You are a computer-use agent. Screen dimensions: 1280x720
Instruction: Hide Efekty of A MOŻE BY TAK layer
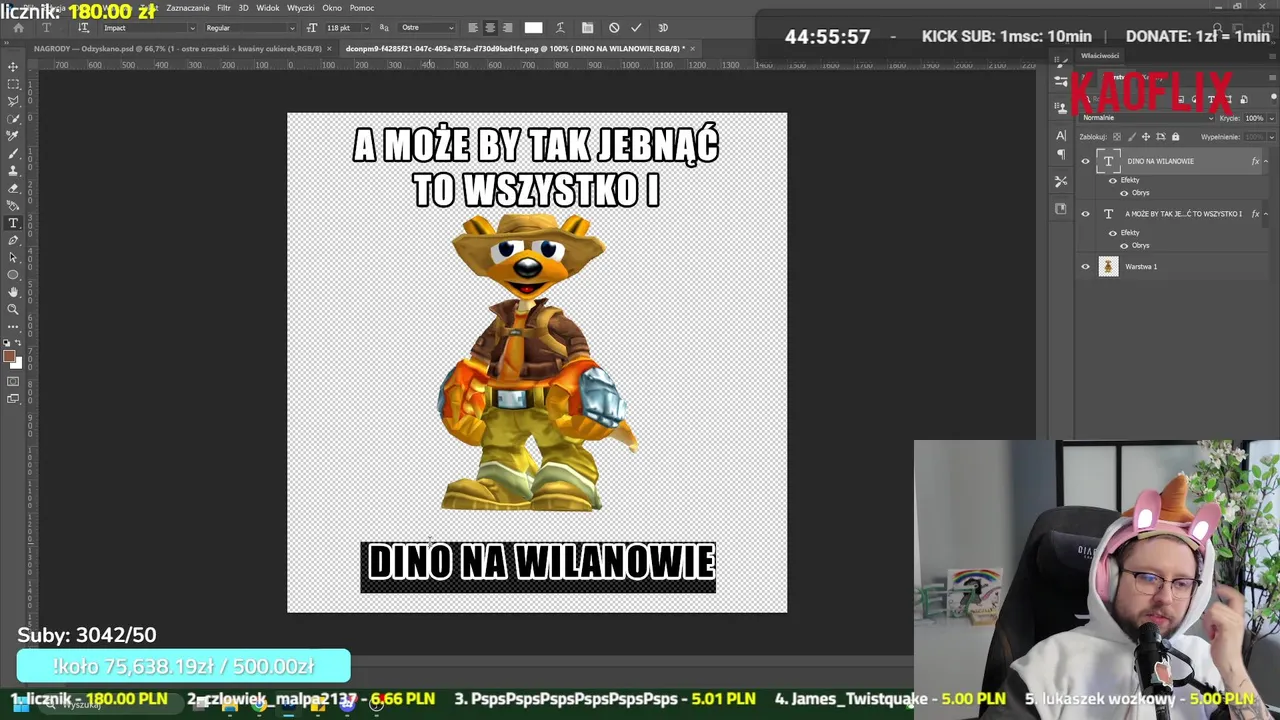click(x=1113, y=233)
